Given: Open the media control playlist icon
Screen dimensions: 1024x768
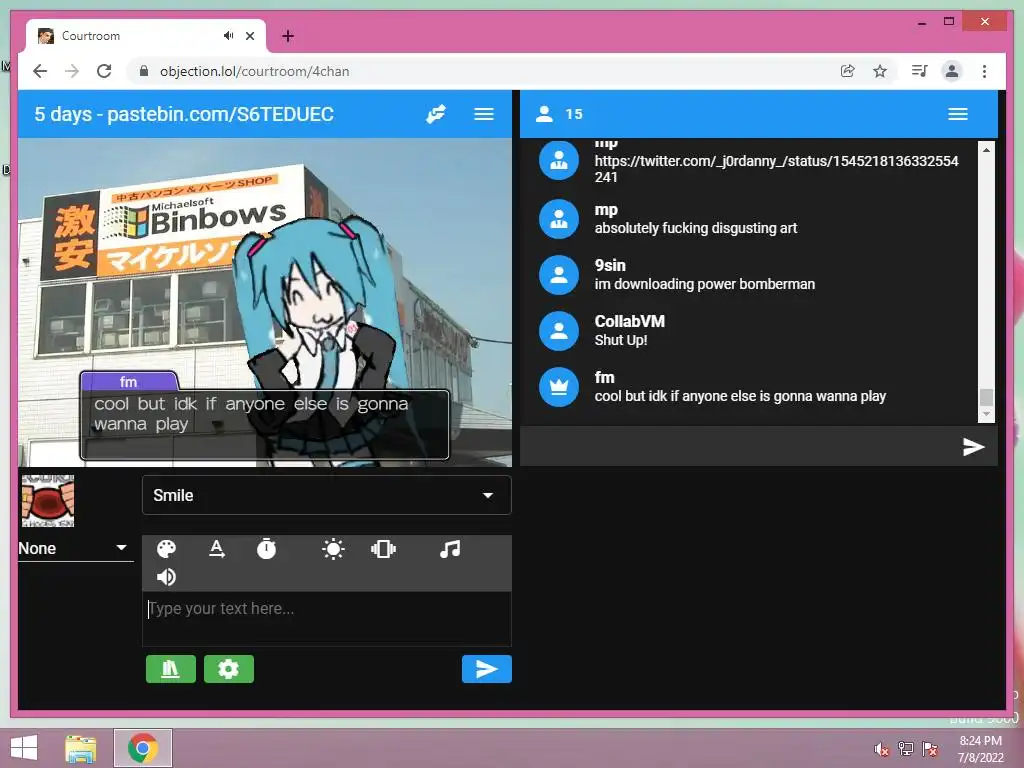Looking at the screenshot, I should click(x=919, y=71).
